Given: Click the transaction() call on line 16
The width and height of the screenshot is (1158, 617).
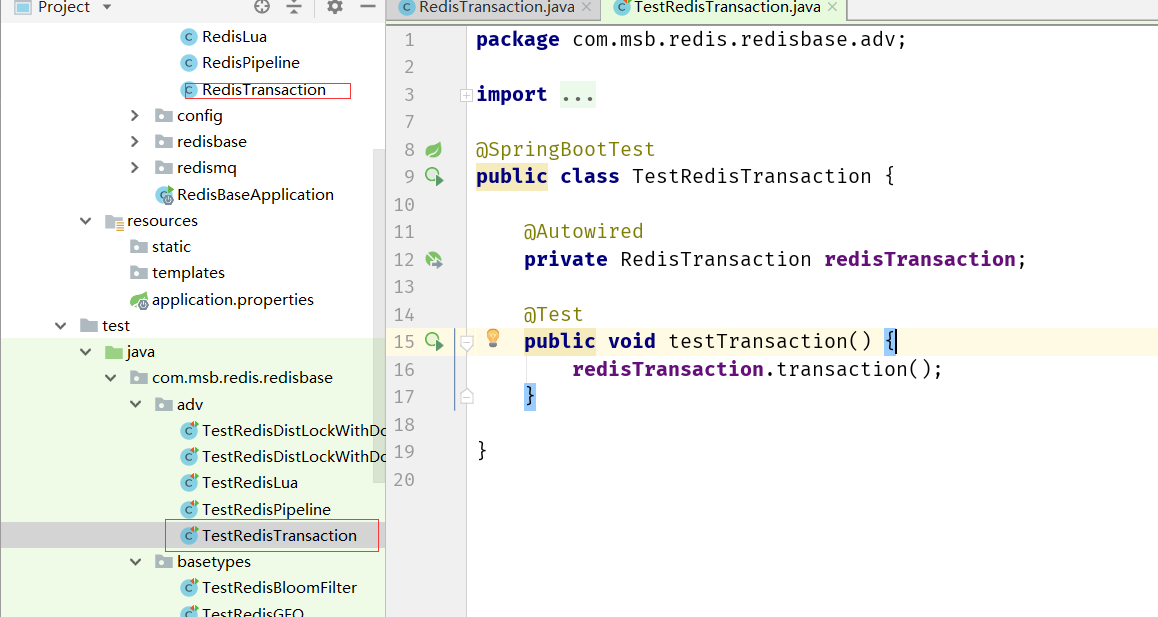Looking at the screenshot, I should click(853, 369).
